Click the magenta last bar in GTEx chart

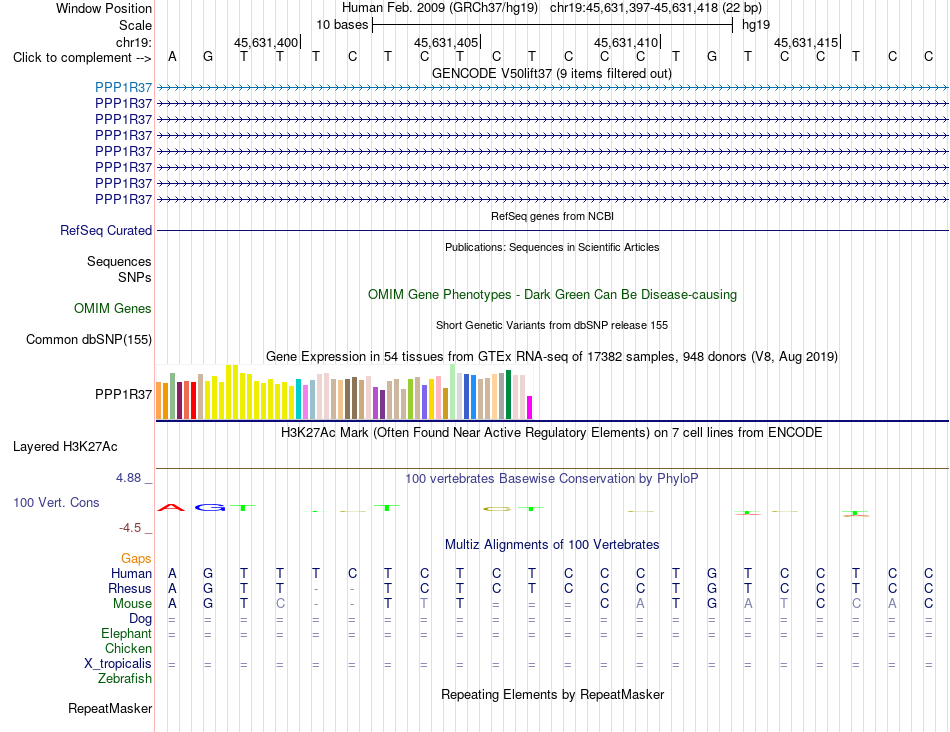(x=530, y=407)
